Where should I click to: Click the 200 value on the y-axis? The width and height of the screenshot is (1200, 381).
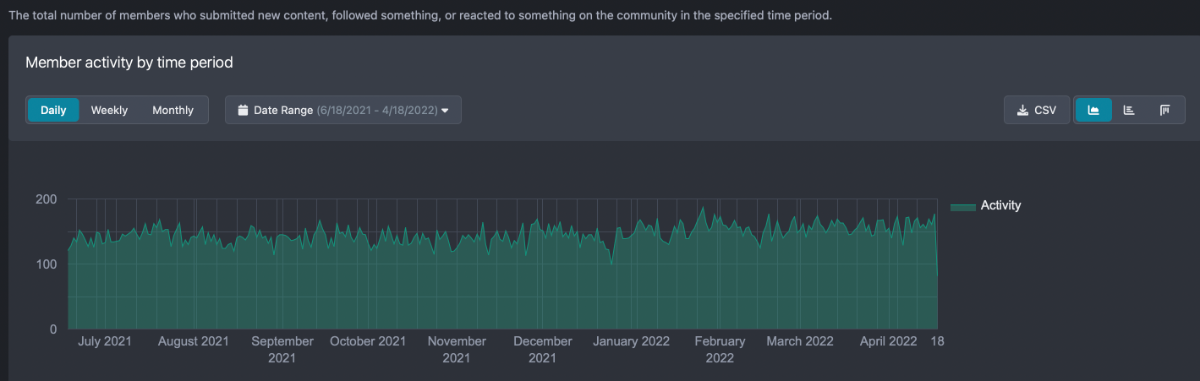[46, 200]
